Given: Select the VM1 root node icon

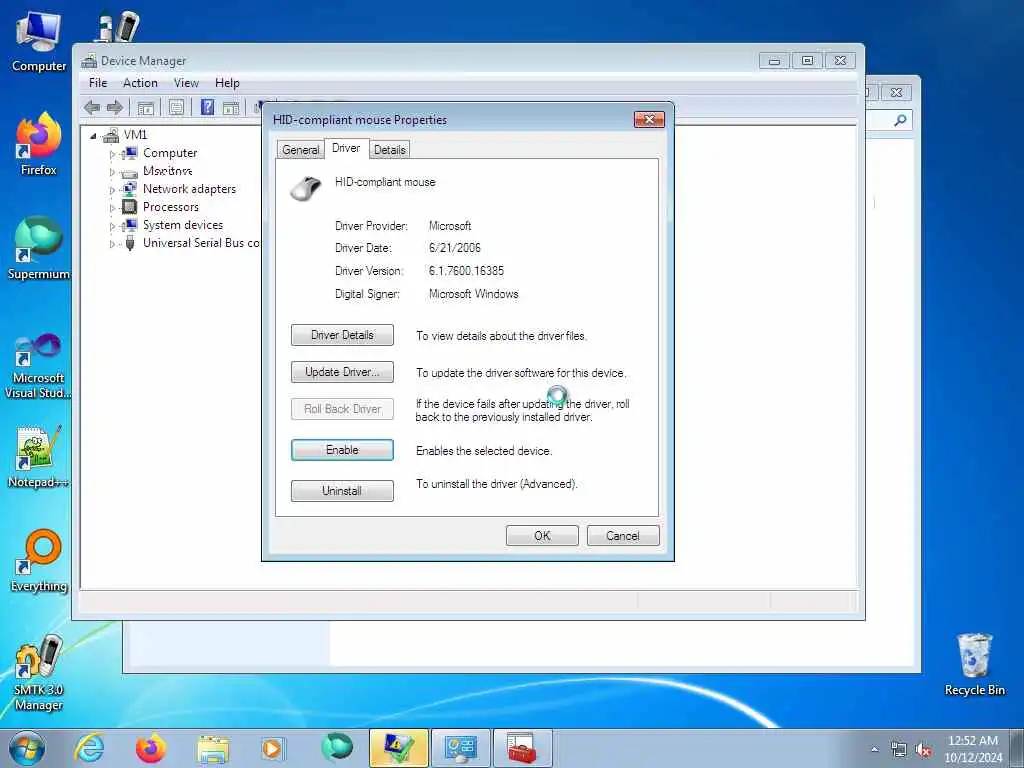Looking at the screenshot, I should click(111, 135).
